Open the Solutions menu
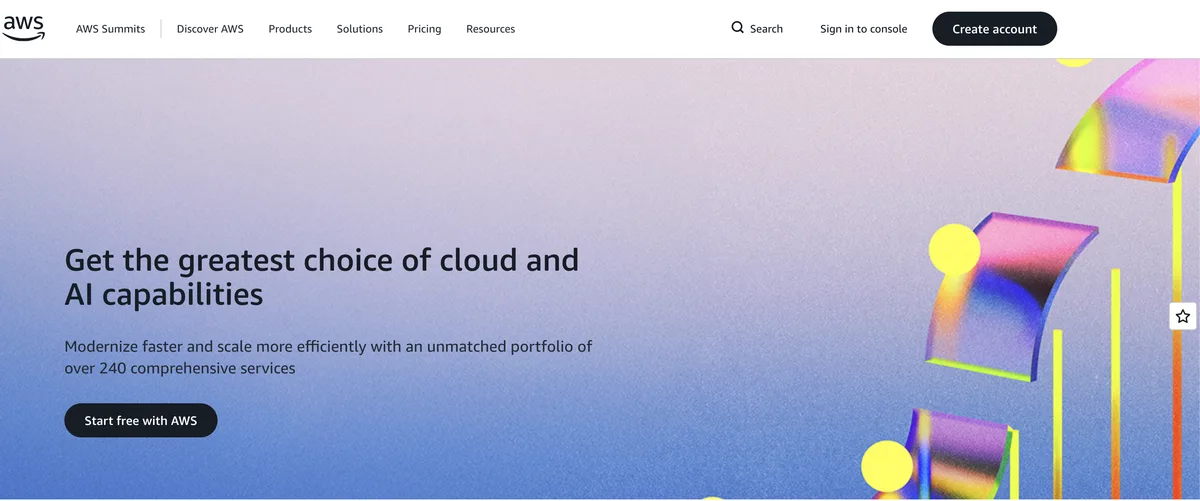The image size is (1200, 501). click(360, 29)
